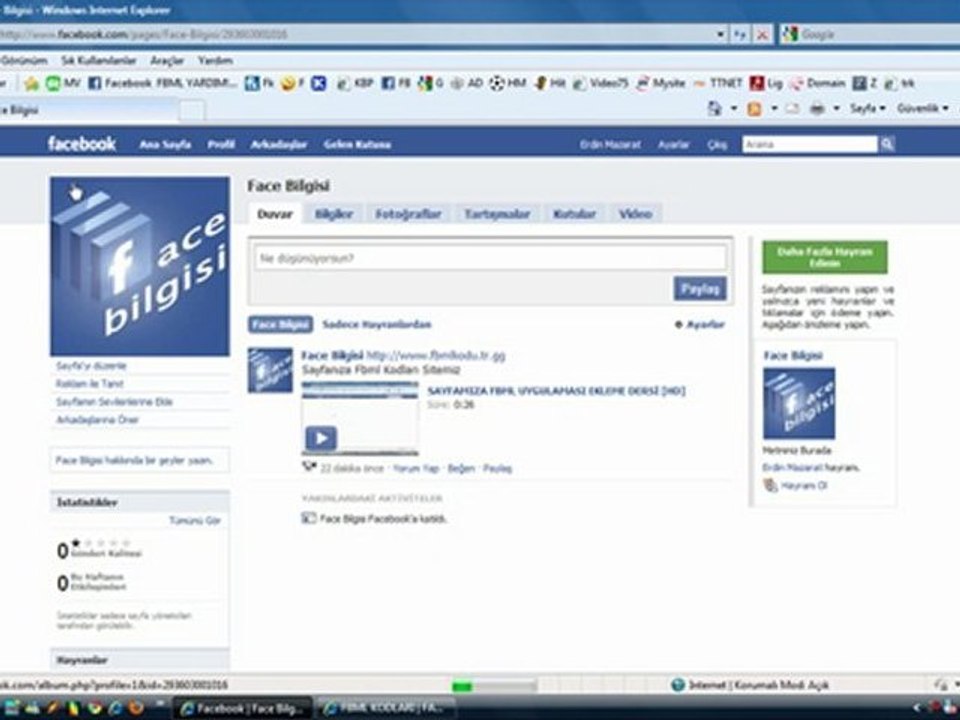Open the Araçlar menu
The width and height of the screenshot is (960, 720).
(167, 60)
